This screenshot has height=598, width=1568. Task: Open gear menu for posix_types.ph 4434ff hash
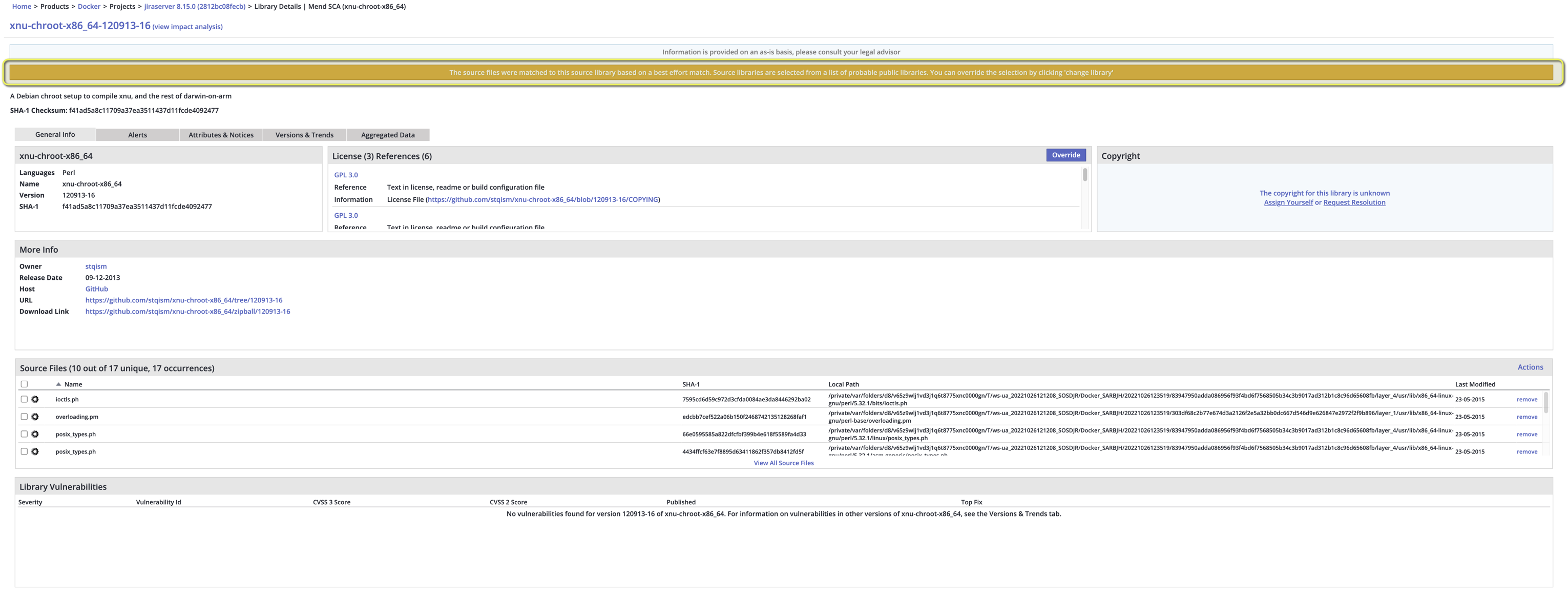click(x=35, y=452)
